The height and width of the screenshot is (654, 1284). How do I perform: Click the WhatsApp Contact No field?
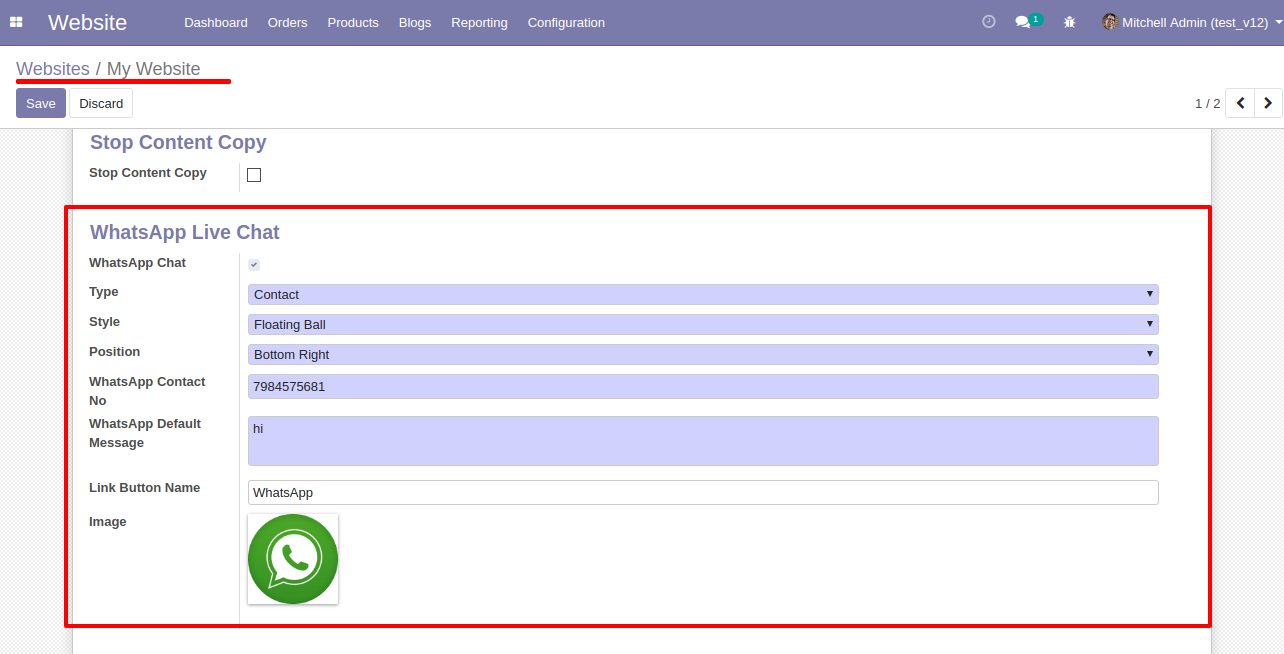pyautogui.click(x=703, y=386)
